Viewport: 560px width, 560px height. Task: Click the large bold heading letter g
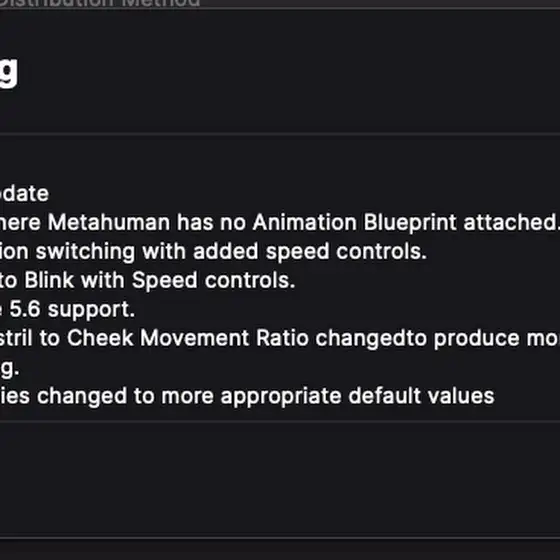9,72
